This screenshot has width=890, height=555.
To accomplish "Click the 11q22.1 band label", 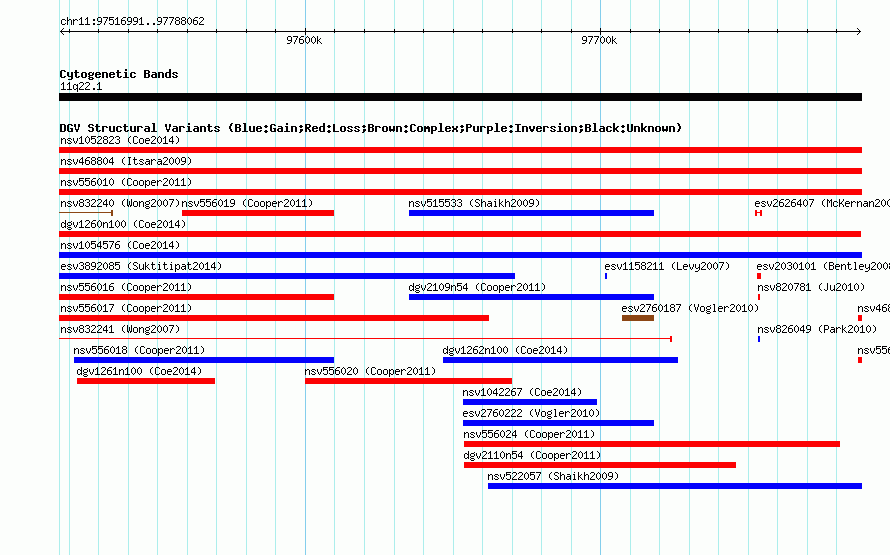I will [81, 86].
